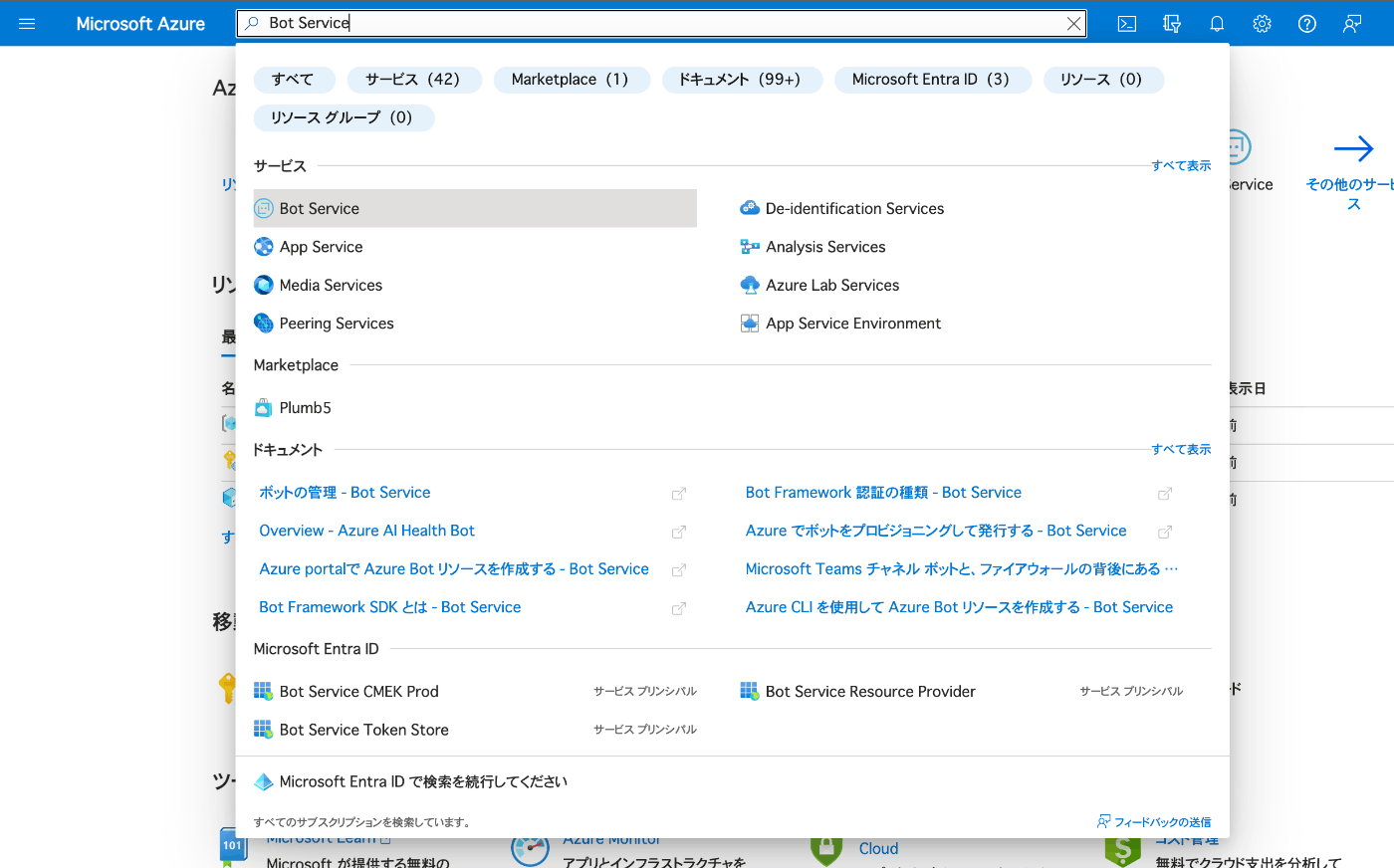Click inside the Bot Service search field
1394x868 pixels.
pyautogui.click(x=661, y=23)
